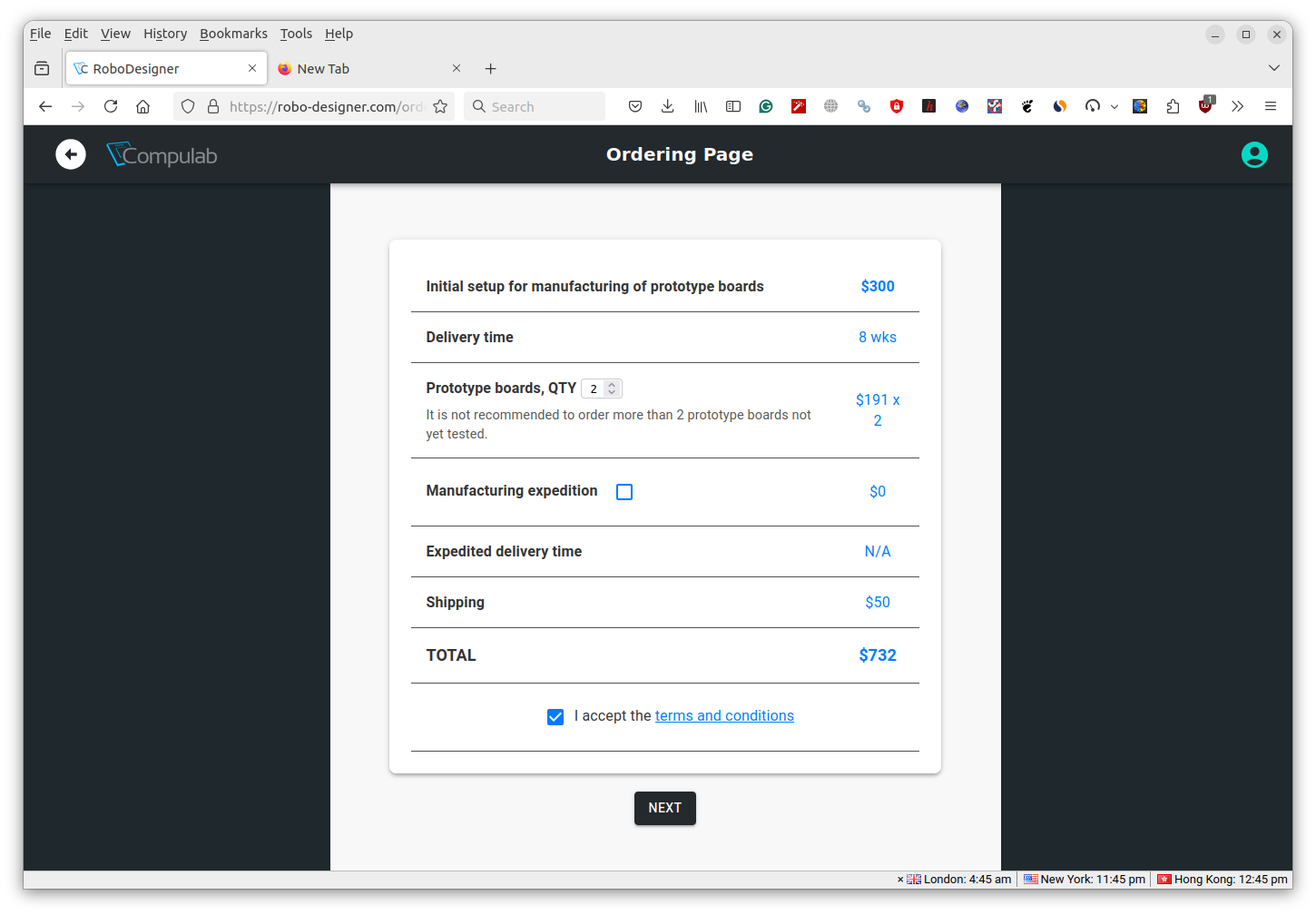Open the user account avatar icon
The height and width of the screenshot is (915, 1316).
click(1254, 155)
